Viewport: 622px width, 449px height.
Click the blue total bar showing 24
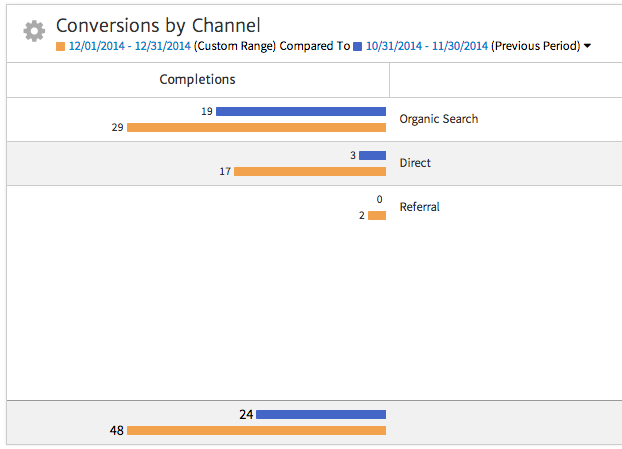tap(320, 414)
